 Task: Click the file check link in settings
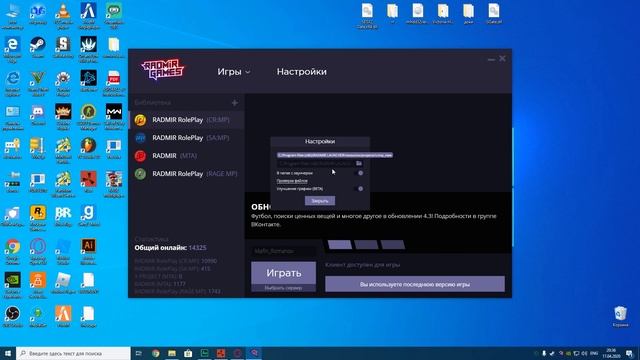point(292,181)
